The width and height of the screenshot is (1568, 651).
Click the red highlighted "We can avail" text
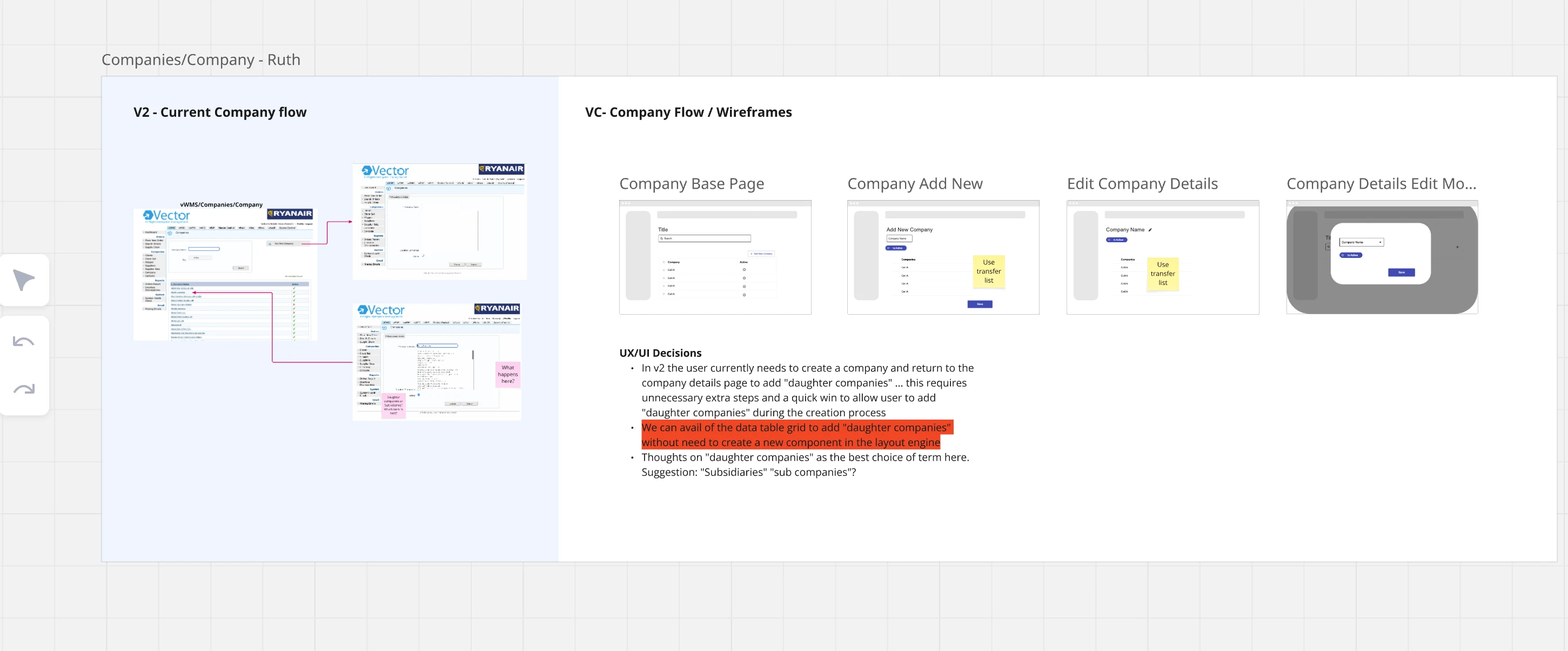[797, 435]
